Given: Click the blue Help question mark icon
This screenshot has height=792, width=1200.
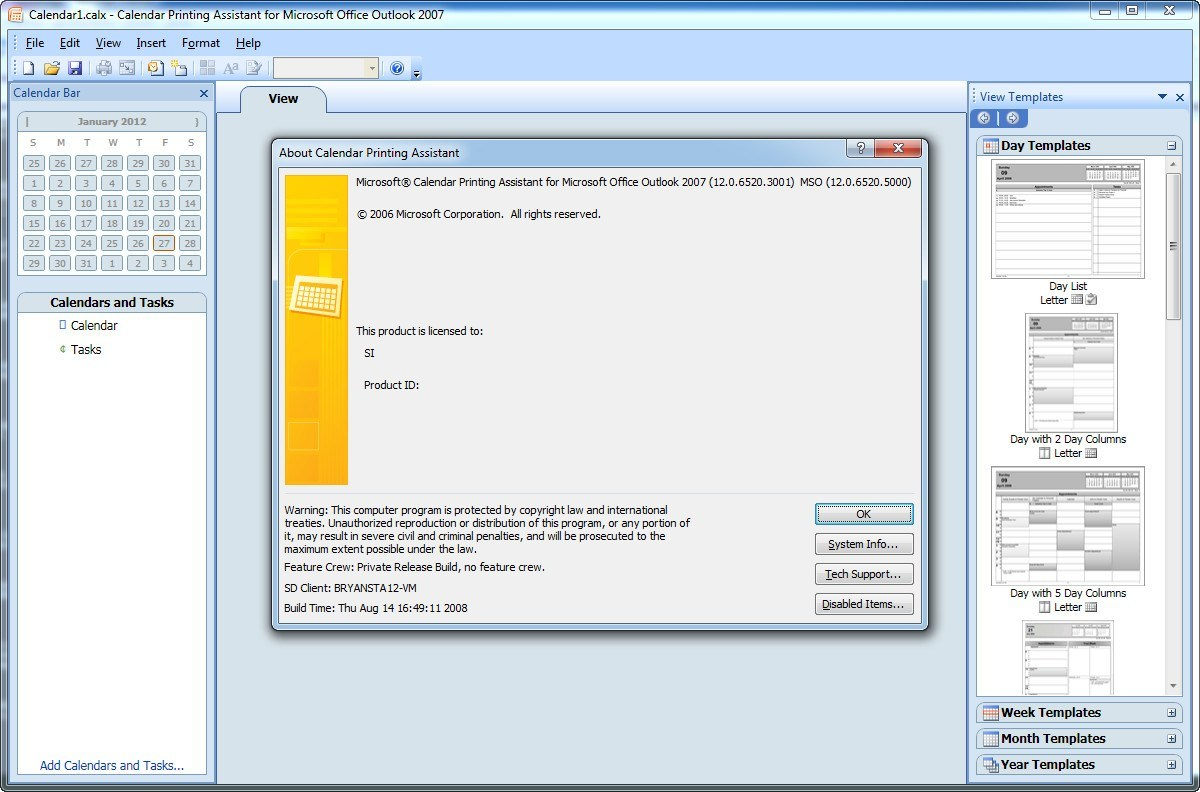Looking at the screenshot, I should pos(397,68).
